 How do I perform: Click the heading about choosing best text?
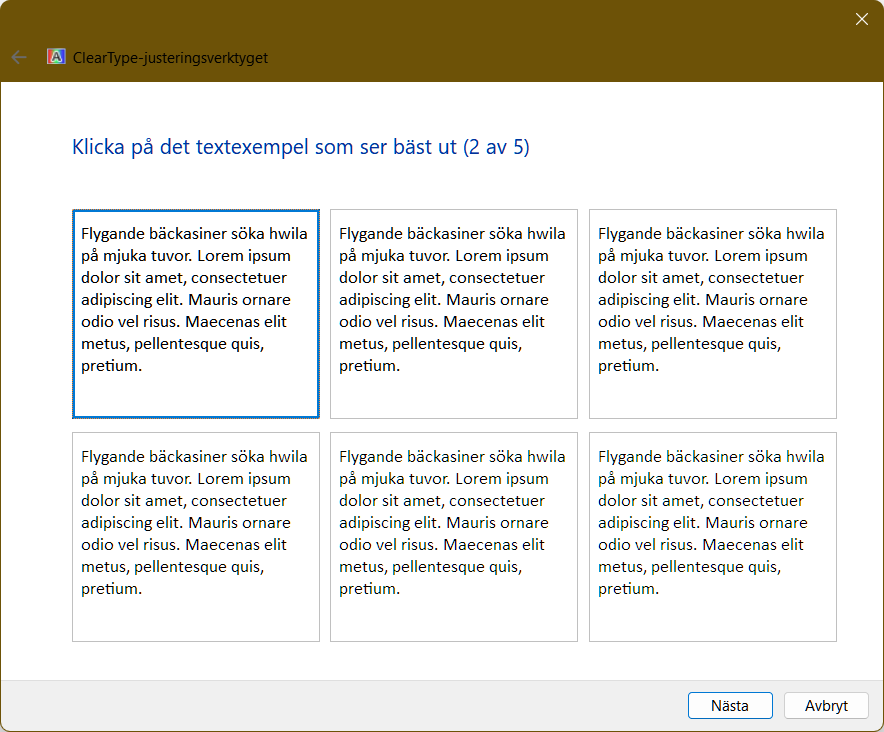point(298,146)
